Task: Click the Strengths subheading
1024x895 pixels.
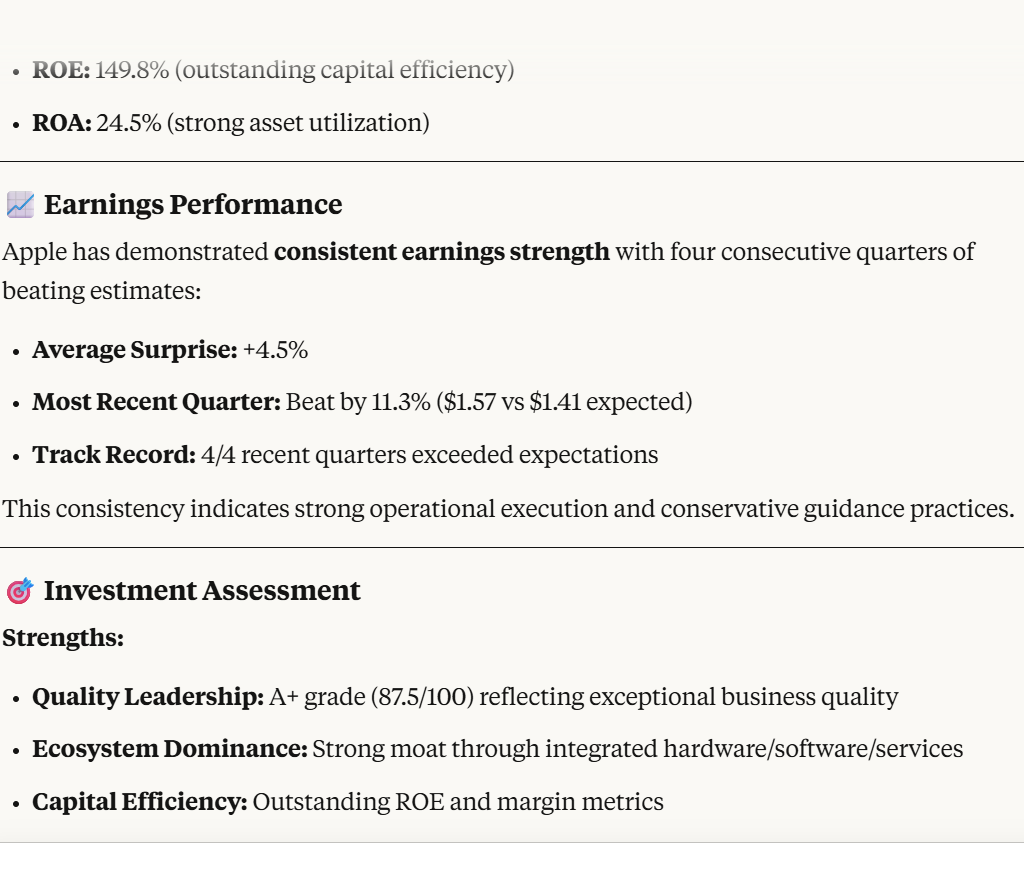Action: (63, 638)
